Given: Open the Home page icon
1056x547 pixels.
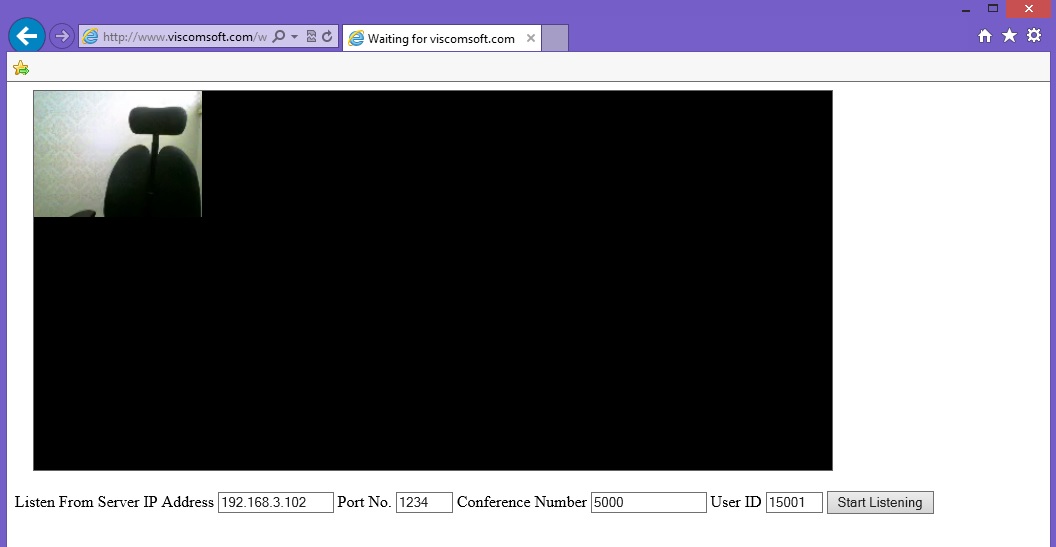Looking at the screenshot, I should click(x=985, y=36).
